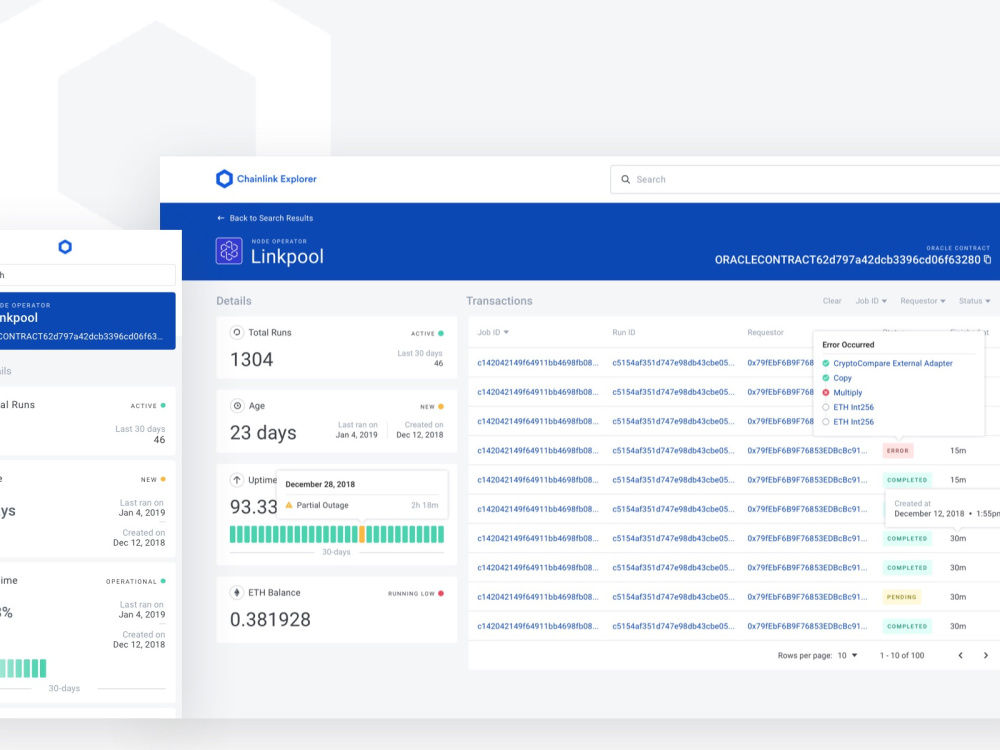This screenshot has width=1000, height=750.
Task: Click the '1 - 10 of 100' pagination text
Action: point(902,655)
